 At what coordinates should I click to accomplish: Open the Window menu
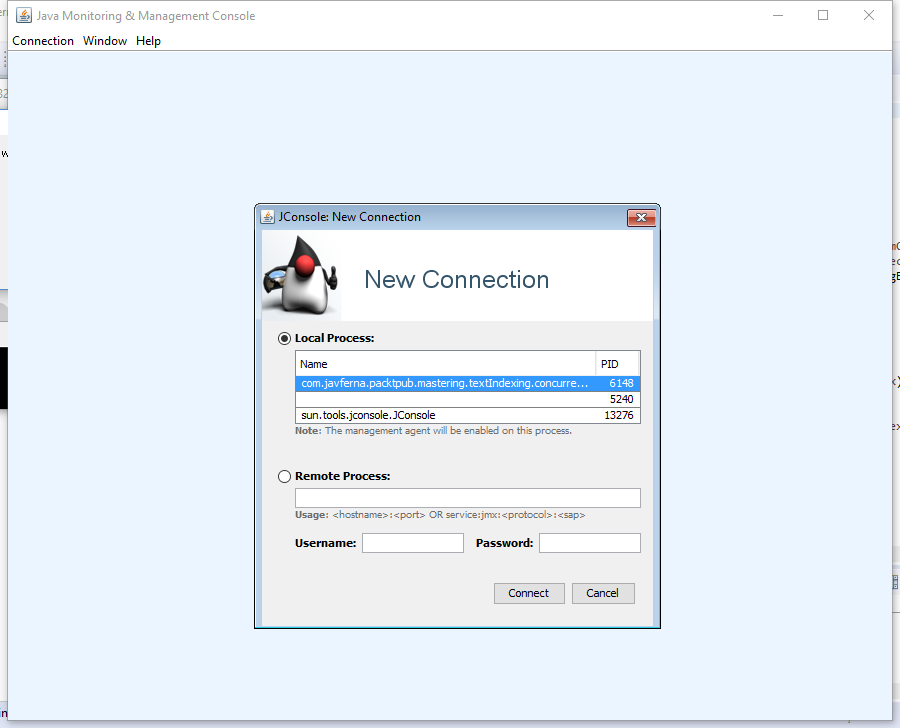click(105, 41)
